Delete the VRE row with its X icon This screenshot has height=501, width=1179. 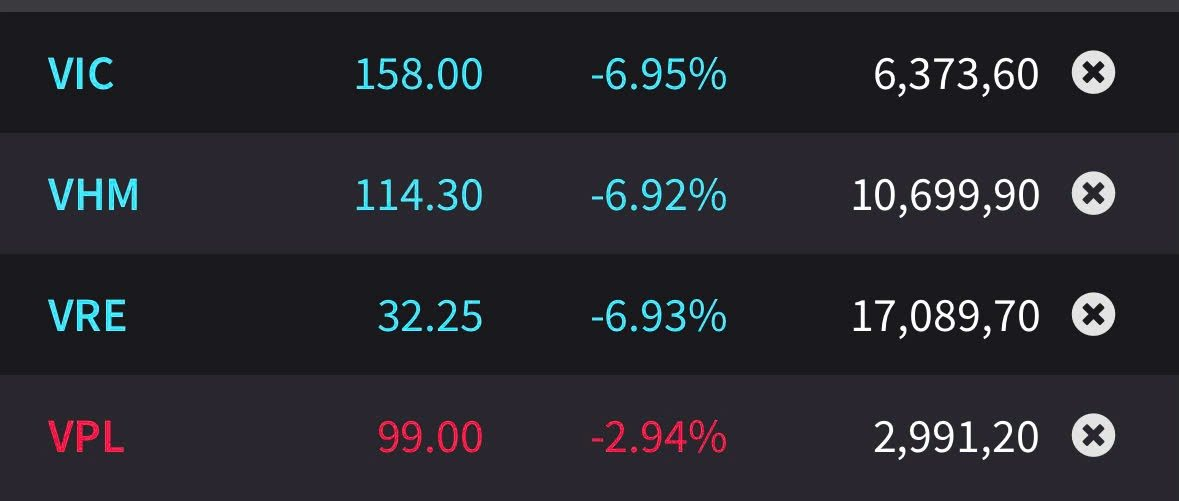tap(1093, 315)
